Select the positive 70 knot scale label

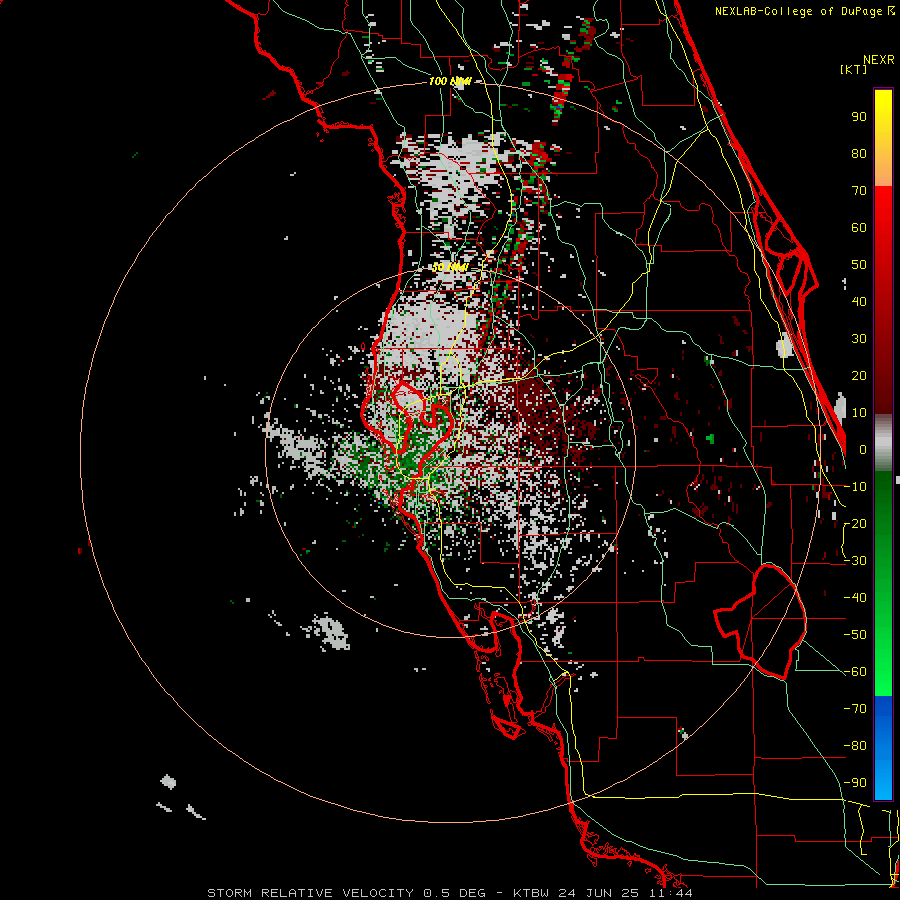(x=859, y=191)
